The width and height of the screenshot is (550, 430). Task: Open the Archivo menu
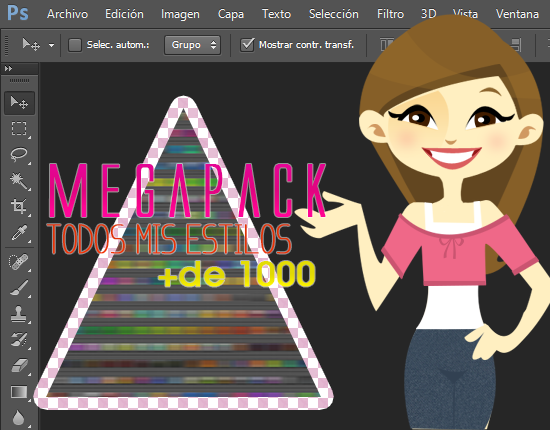[x=67, y=14]
